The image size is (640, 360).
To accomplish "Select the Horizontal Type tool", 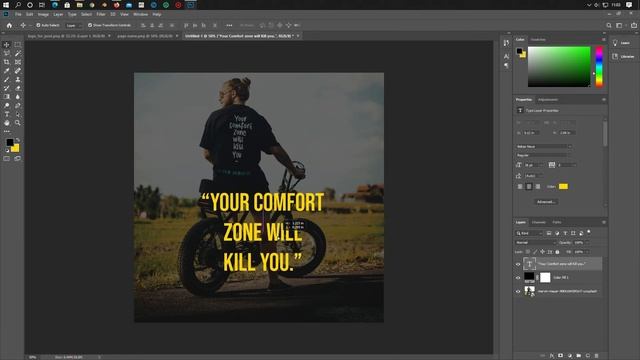I will (x=7, y=114).
